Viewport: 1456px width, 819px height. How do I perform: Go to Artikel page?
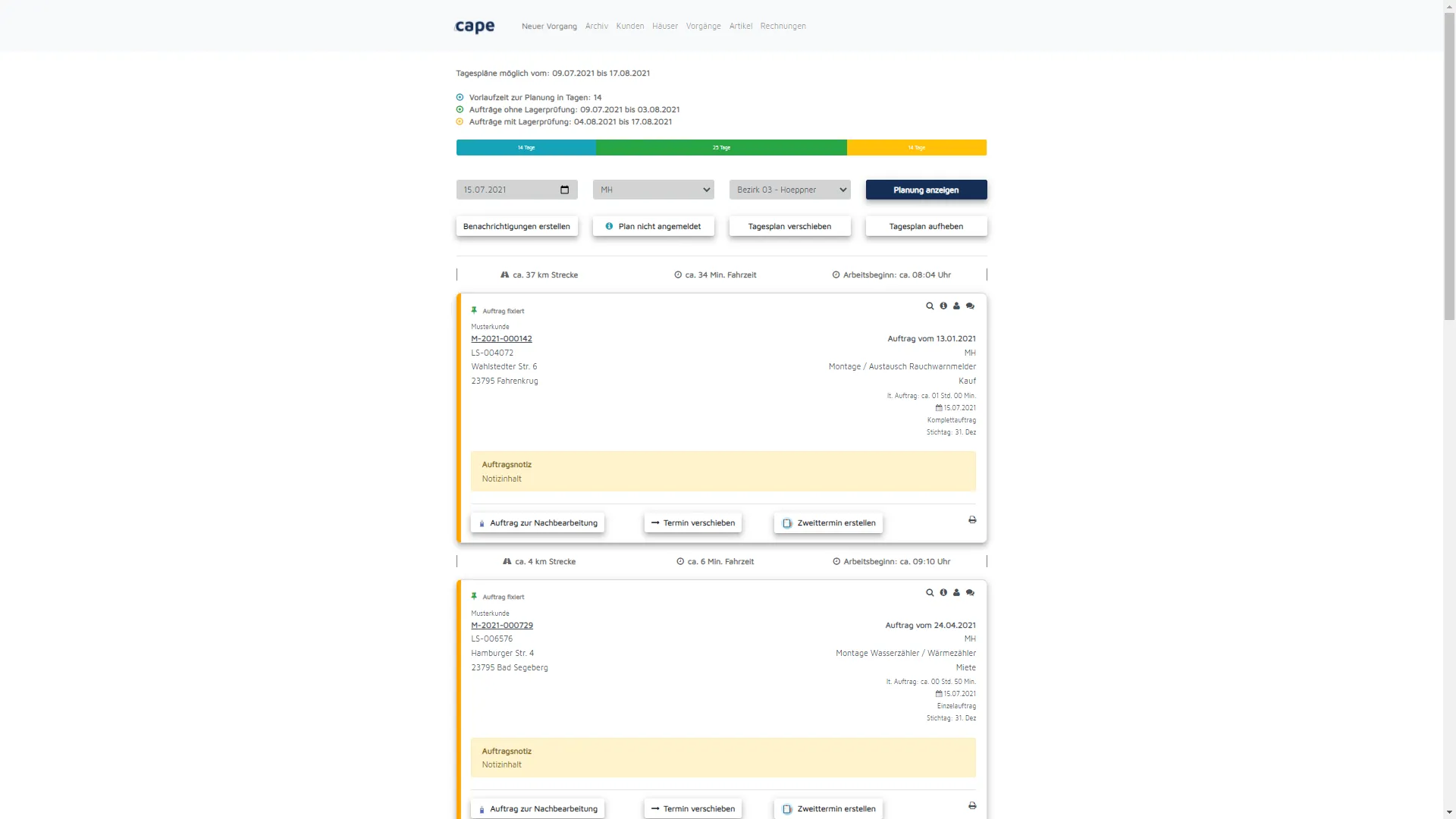click(x=741, y=26)
